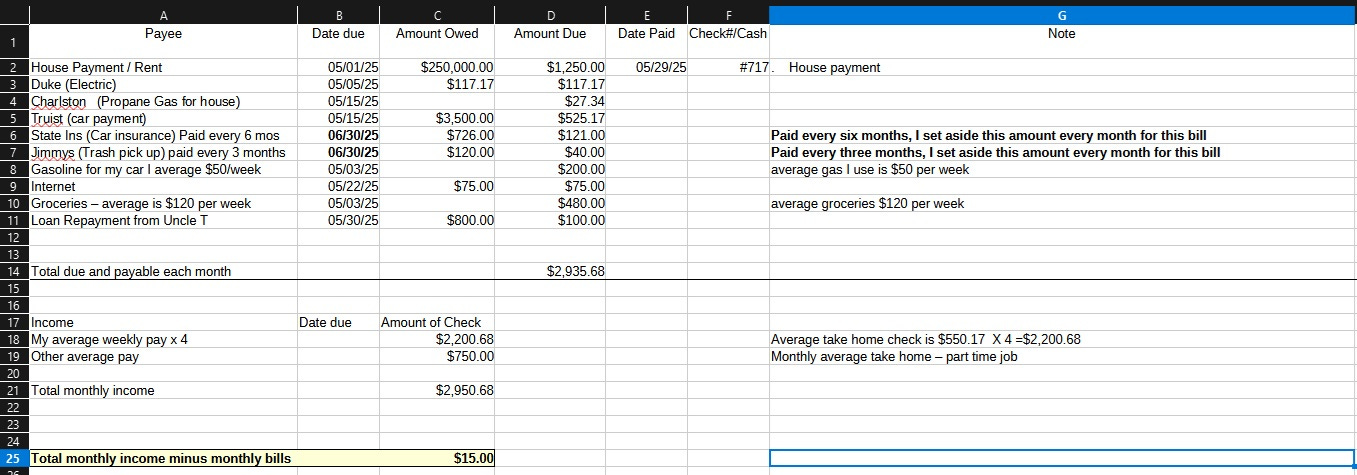The width and height of the screenshot is (1357, 475).
Task: Click the 'Payee' heading cell
Action: point(163,42)
